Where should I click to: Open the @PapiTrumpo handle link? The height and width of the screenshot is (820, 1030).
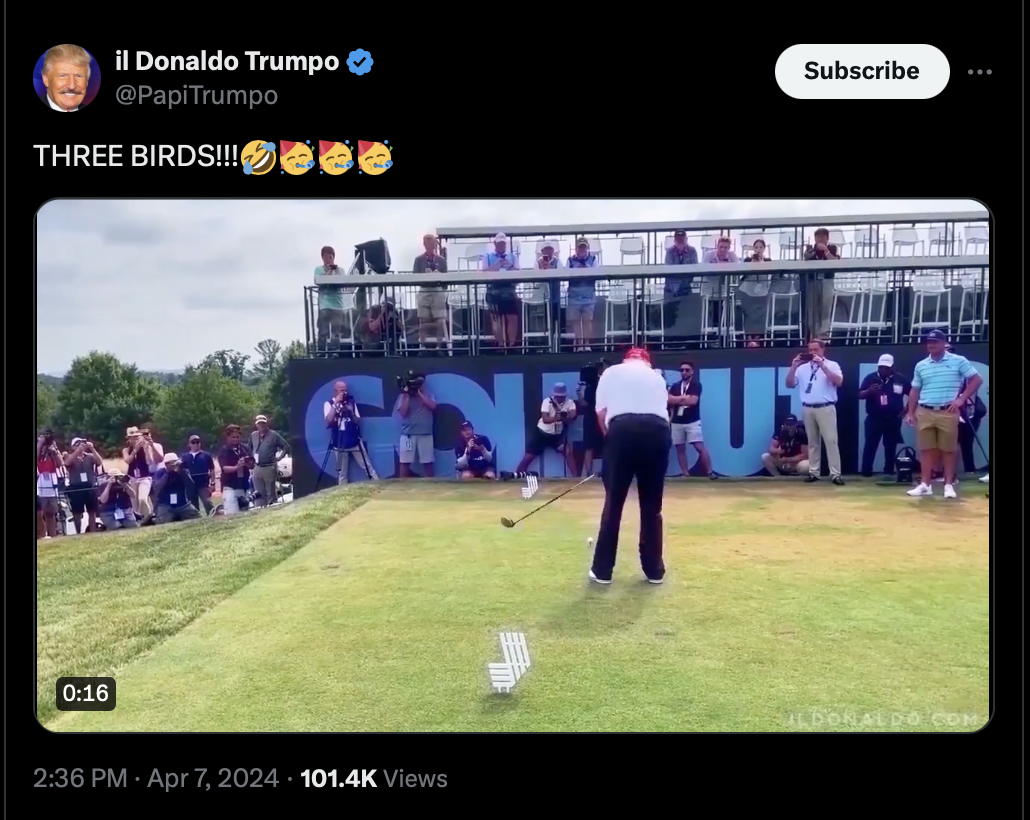pyautogui.click(x=196, y=95)
